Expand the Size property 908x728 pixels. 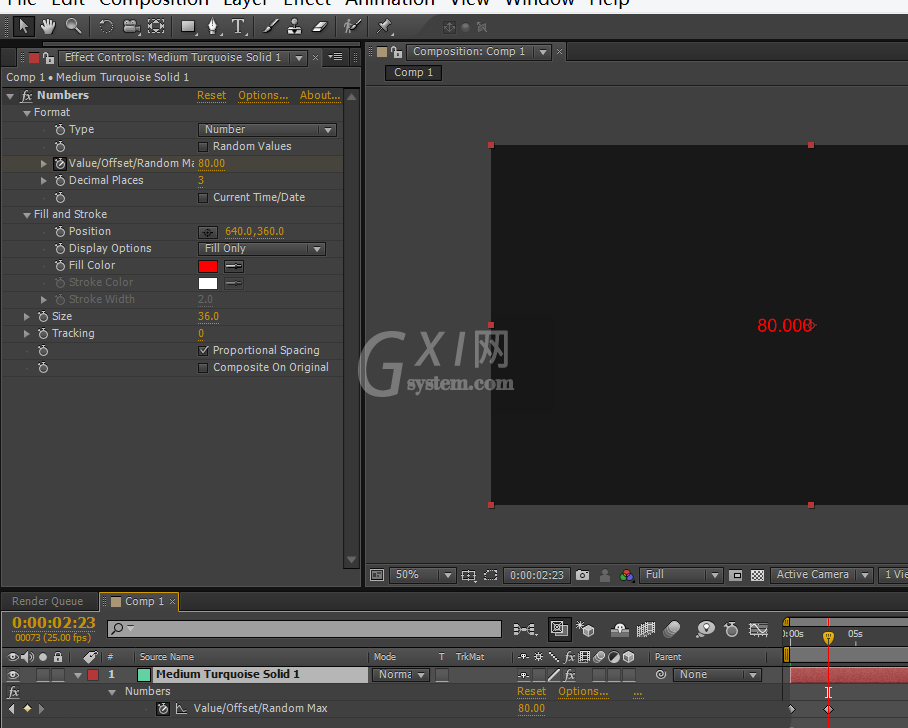27,317
